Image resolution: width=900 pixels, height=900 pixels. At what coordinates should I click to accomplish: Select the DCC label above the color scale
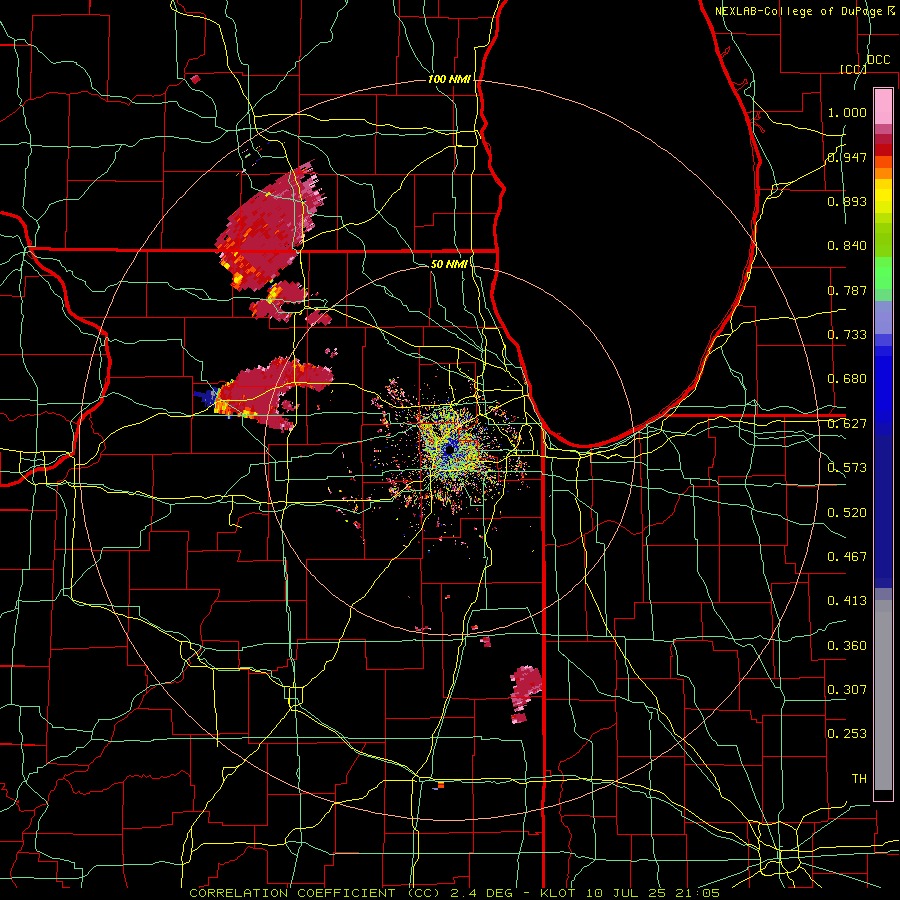[x=878, y=60]
